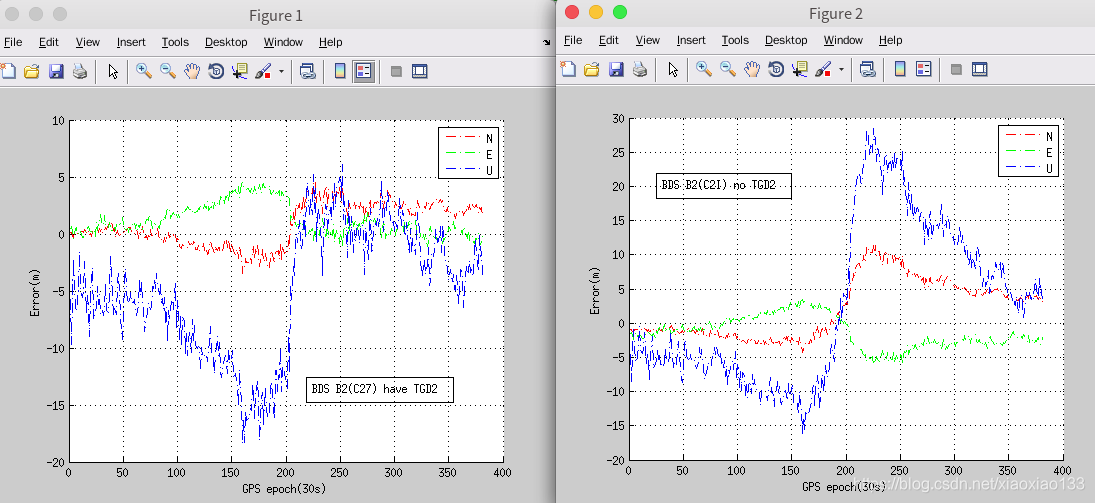
Task: Activate Zoom Out tool in Figure 2
Action: coord(728,68)
